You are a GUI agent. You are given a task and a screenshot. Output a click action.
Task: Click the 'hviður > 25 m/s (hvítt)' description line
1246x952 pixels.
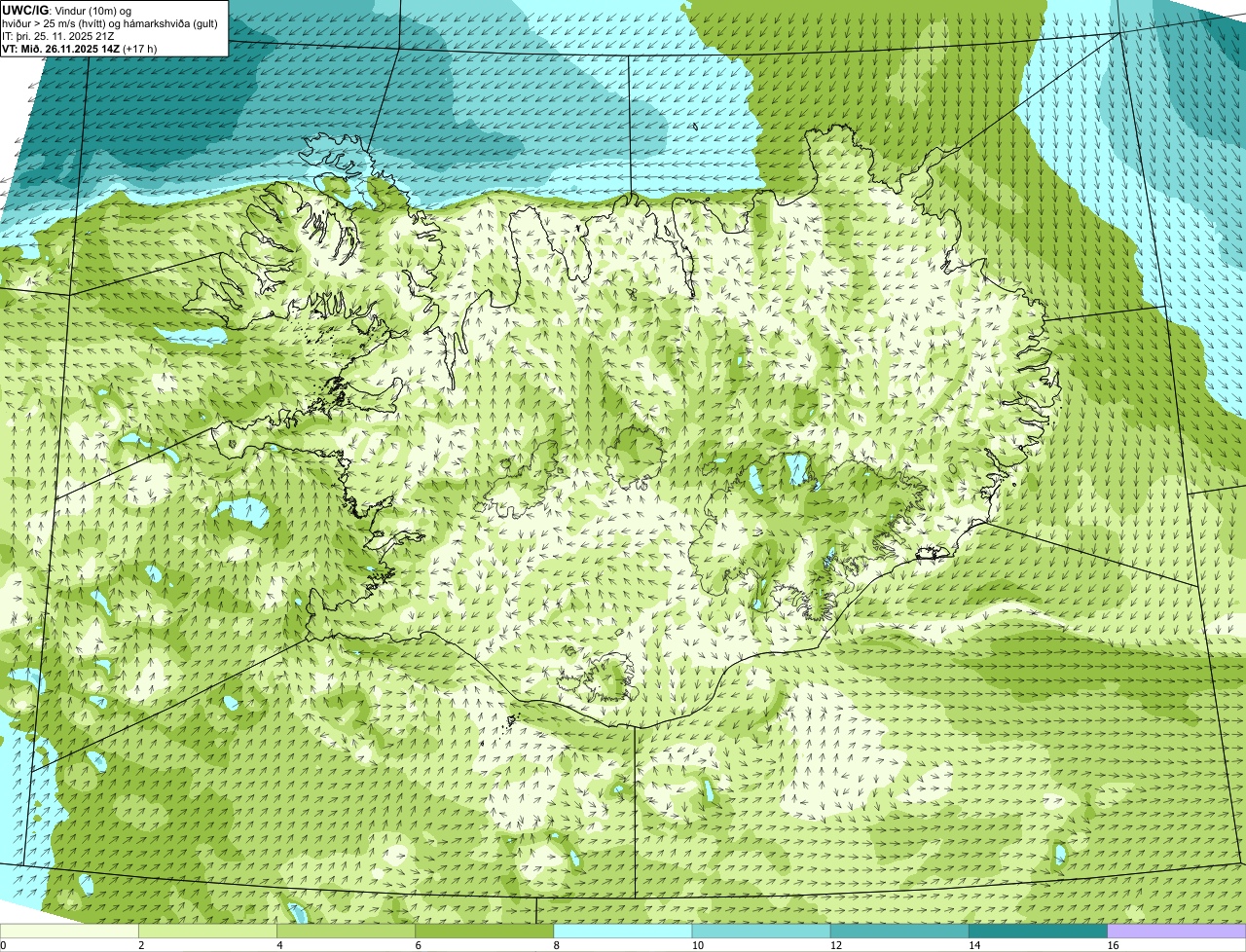110,23
